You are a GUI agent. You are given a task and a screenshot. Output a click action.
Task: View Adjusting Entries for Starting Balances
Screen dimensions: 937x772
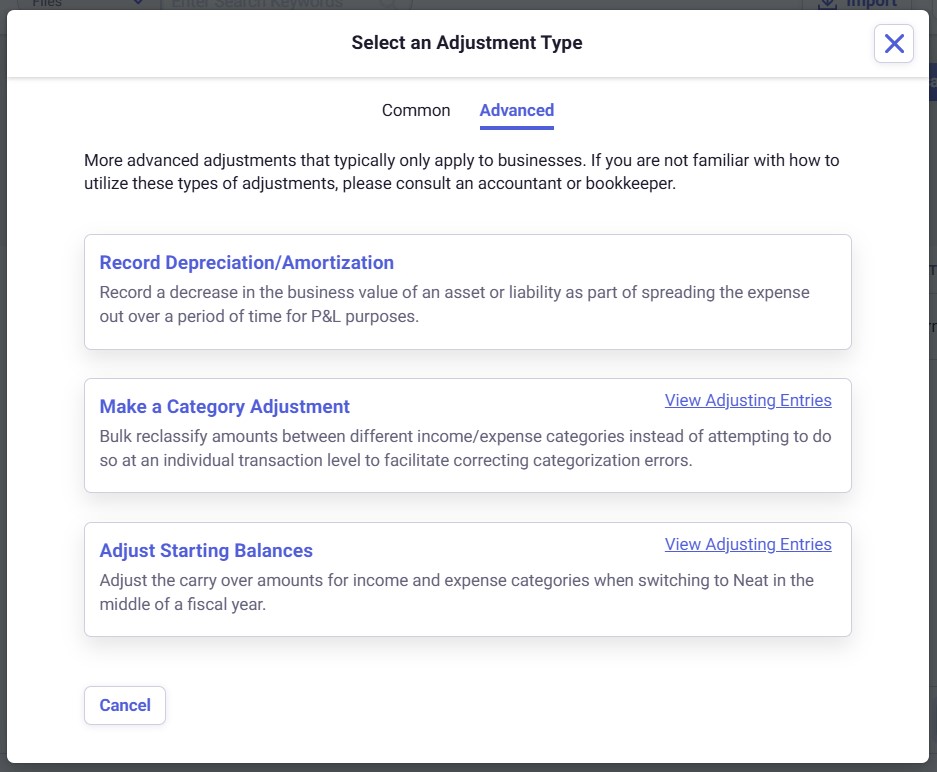pos(747,545)
